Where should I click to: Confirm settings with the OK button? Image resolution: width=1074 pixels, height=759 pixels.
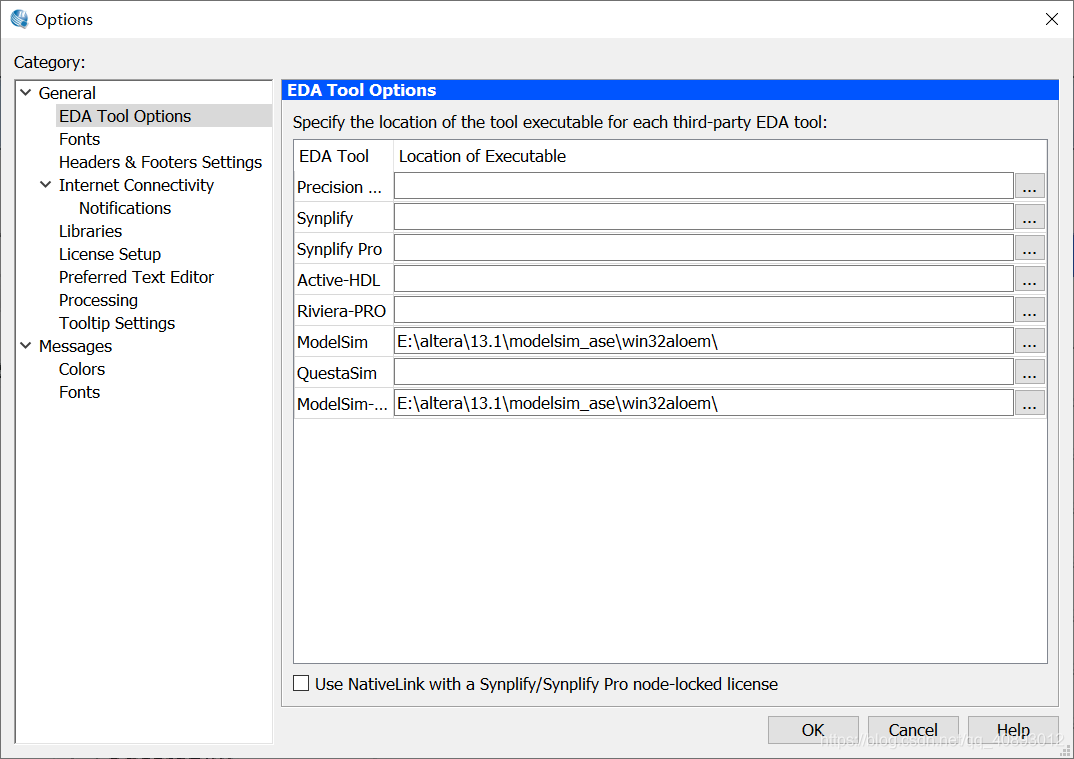coord(812,729)
